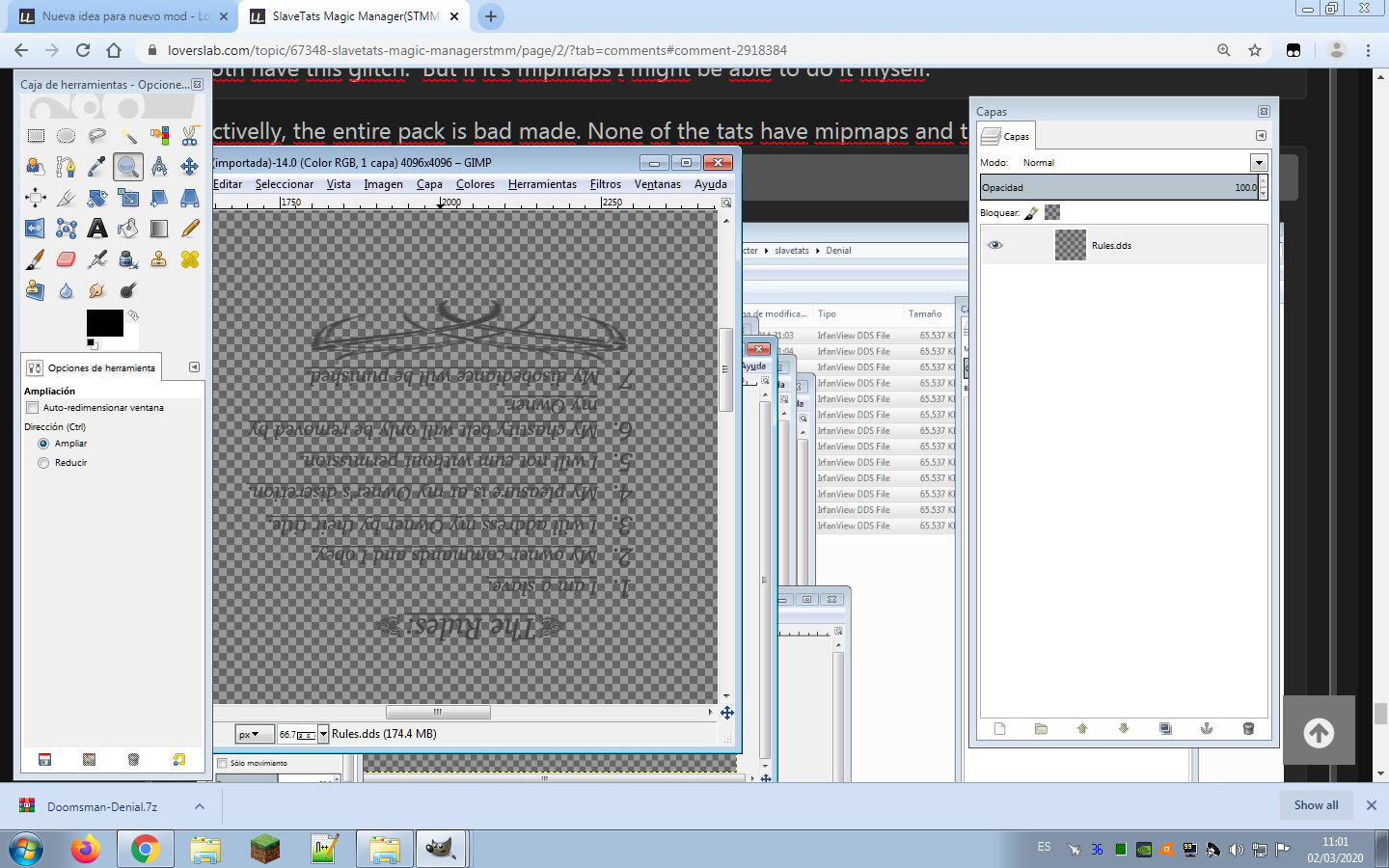
Task: Select the Smudge finger tool
Action: 97,290
